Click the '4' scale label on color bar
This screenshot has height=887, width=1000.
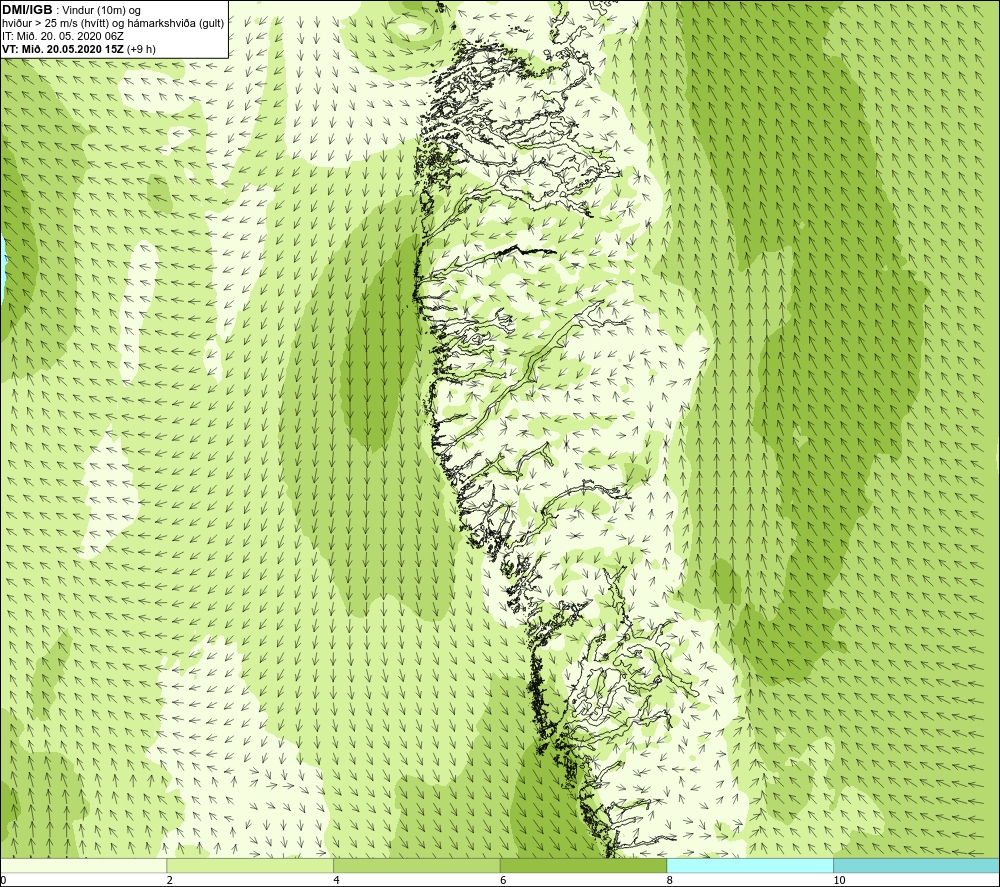point(337,881)
